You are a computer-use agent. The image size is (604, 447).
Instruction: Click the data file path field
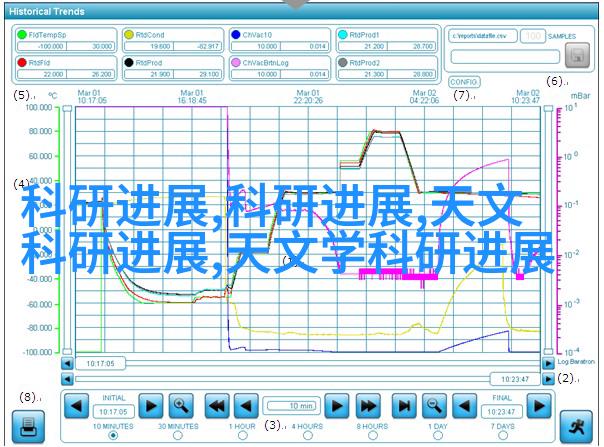click(483, 36)
